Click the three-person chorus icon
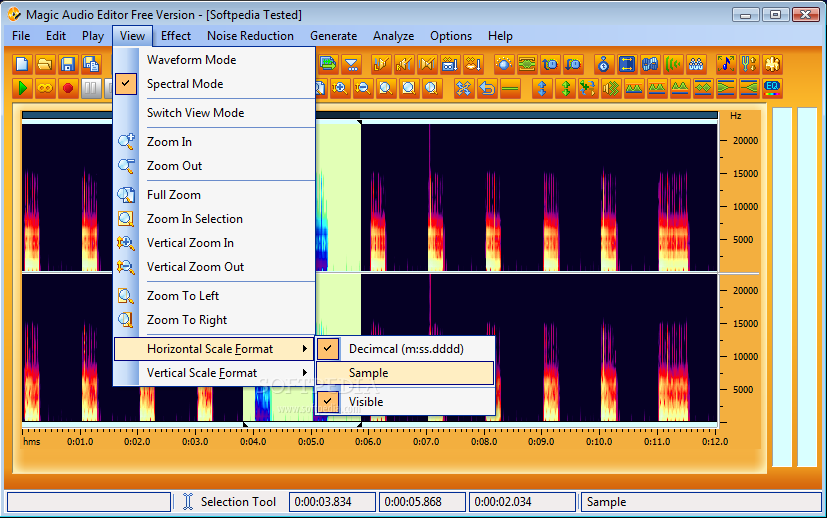This screenshot has width=827, height=518. pyautogui.click(x=696, y=64)
